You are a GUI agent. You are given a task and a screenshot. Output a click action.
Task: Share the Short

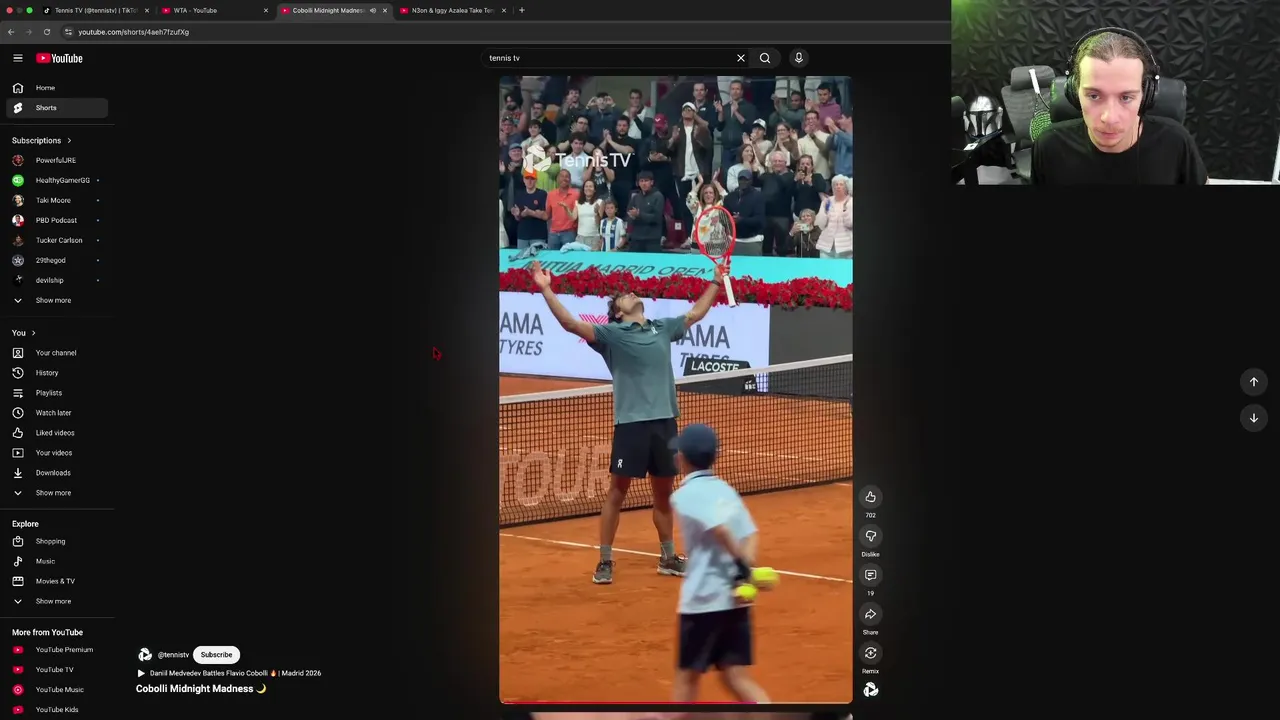click(x=870, y=614)
